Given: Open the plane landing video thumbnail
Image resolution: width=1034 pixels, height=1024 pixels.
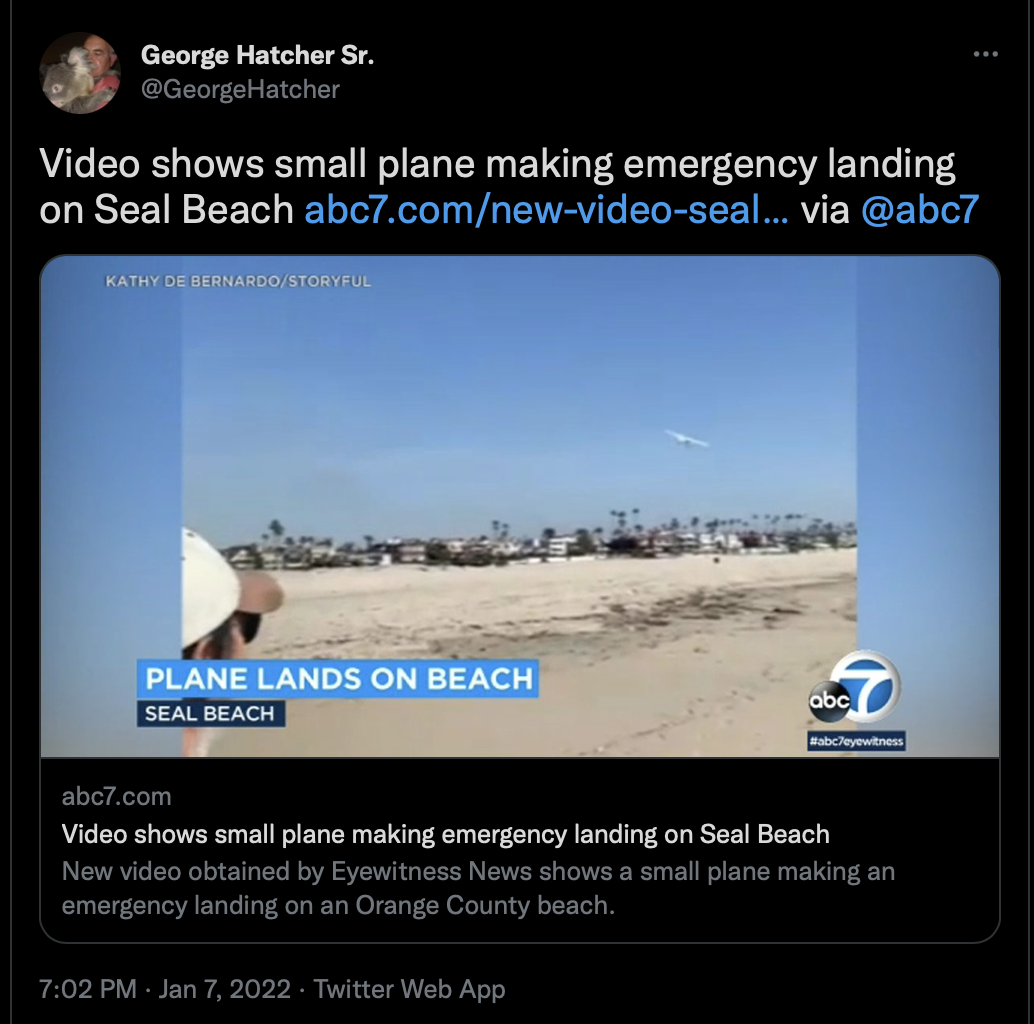Looking at the screenshot, I should point(520,506).
